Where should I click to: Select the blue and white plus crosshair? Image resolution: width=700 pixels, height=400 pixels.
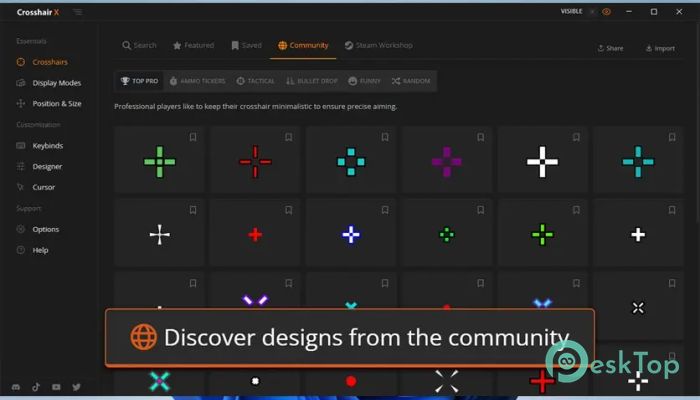click(351, 235)
